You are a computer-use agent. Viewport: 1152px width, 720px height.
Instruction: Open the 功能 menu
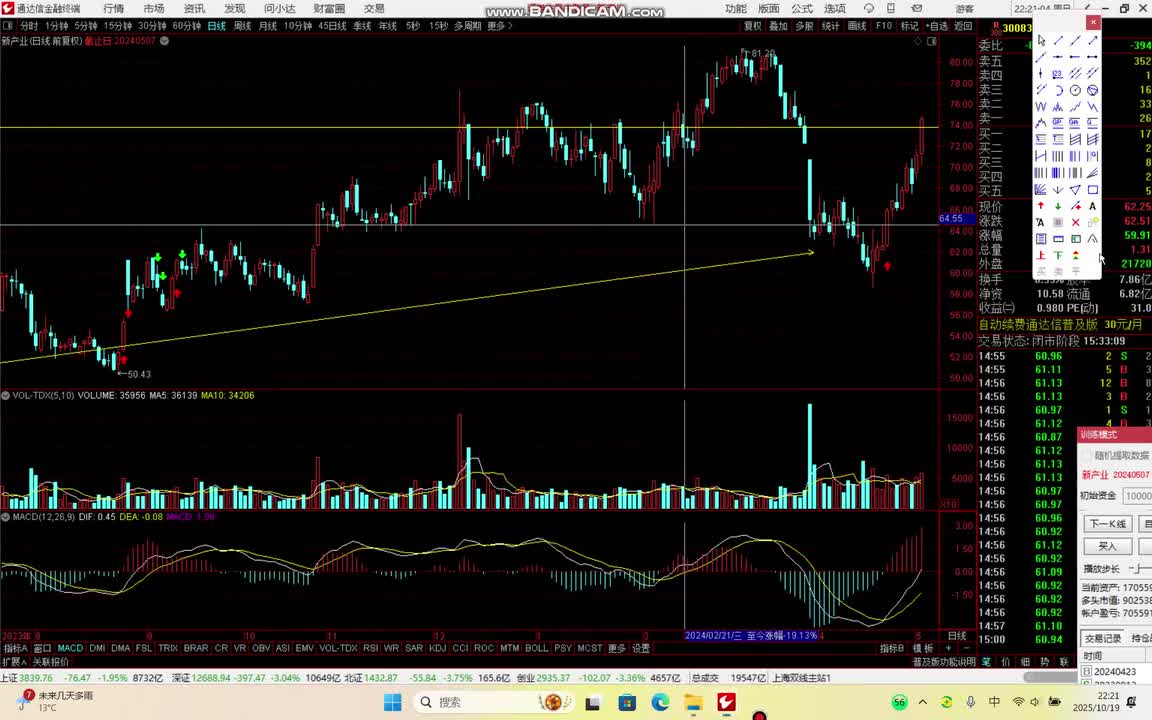pos(735,9)
